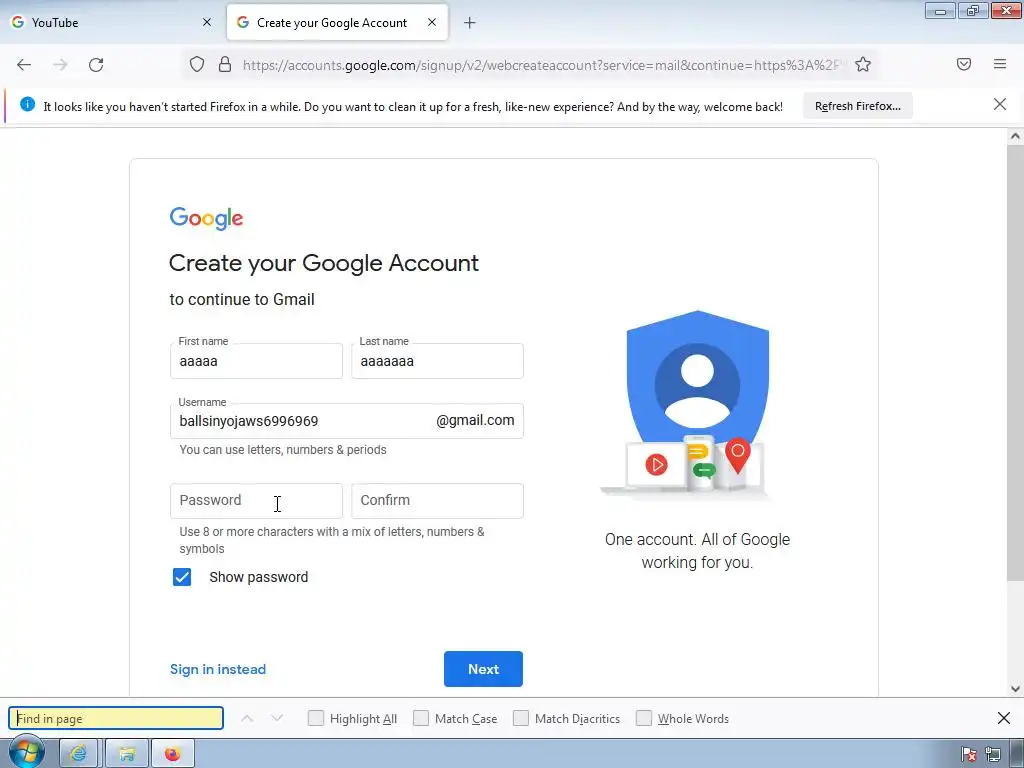Viewport: 1024px width, 768px height.
Task: Jump to next find result arrow
Action: (277, 718)
